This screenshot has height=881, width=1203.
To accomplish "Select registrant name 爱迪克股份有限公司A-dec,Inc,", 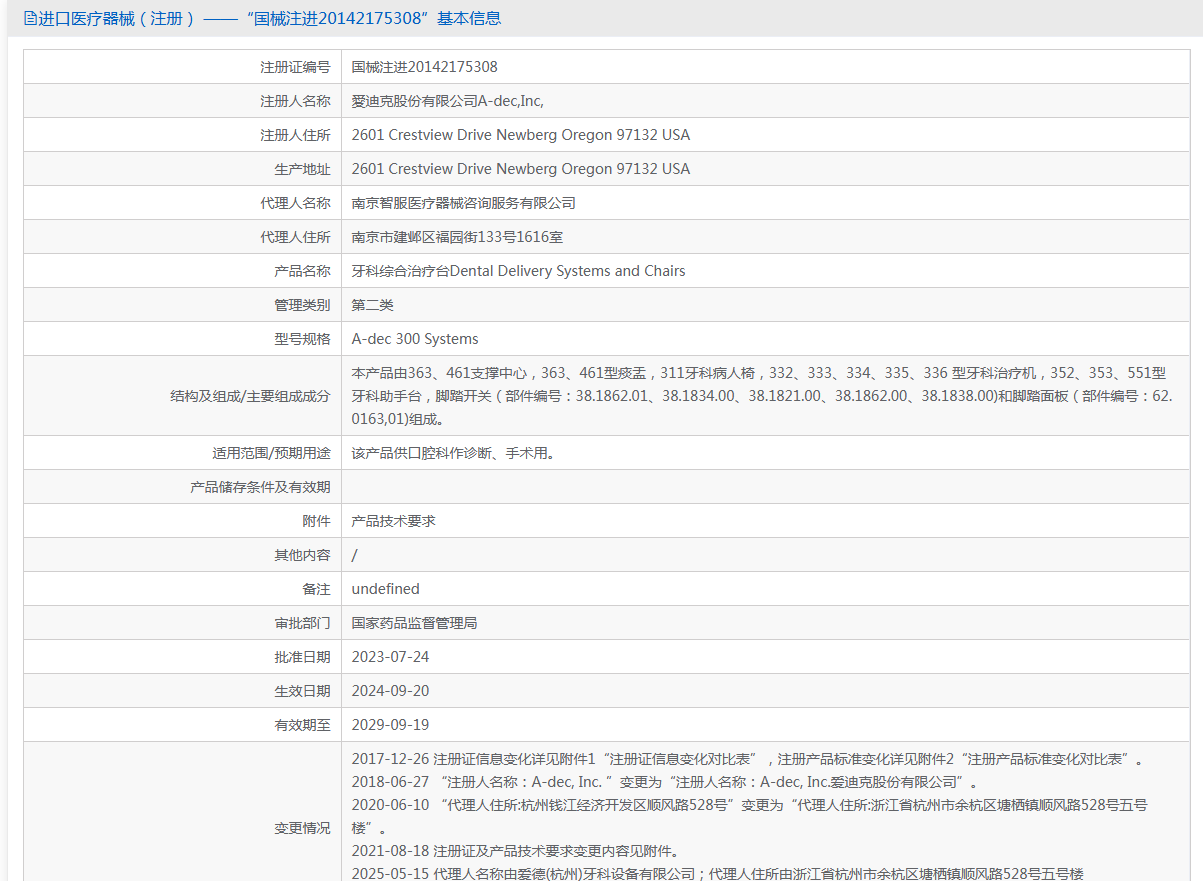I will (448, 101).
